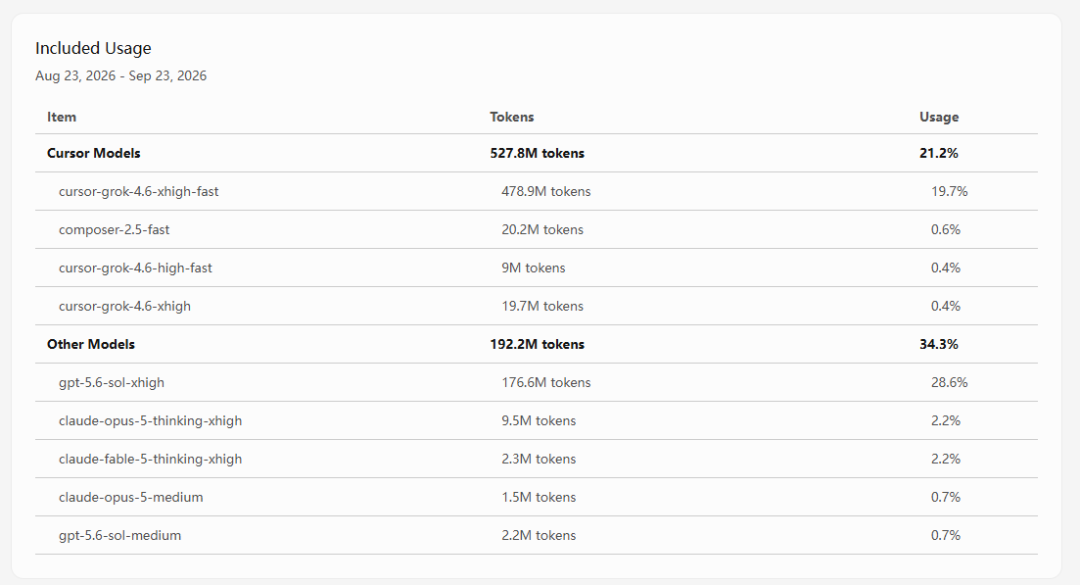Click the 9M tokens cell
This screenshot has height=585, width=1080.
[x=533, y=268]
